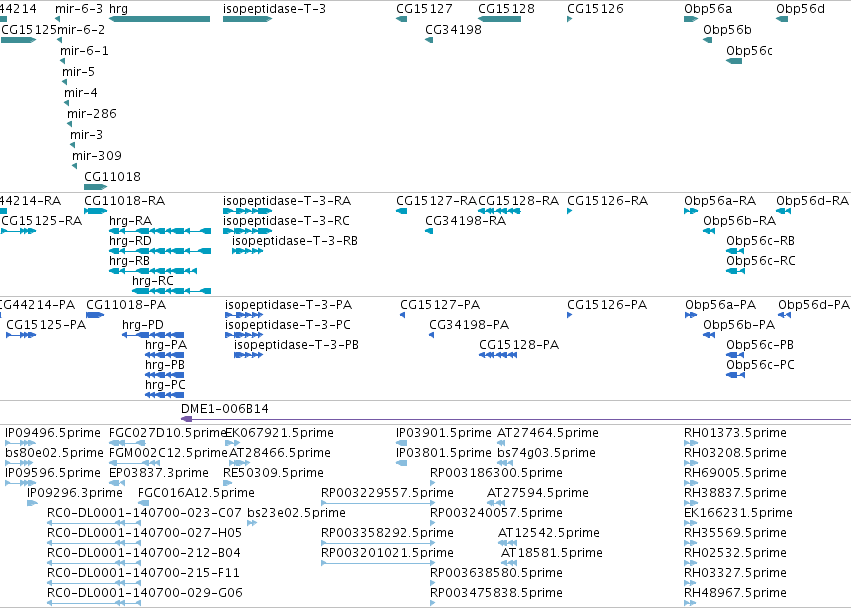Click the hrg-RC transcript label

point(153,281)
